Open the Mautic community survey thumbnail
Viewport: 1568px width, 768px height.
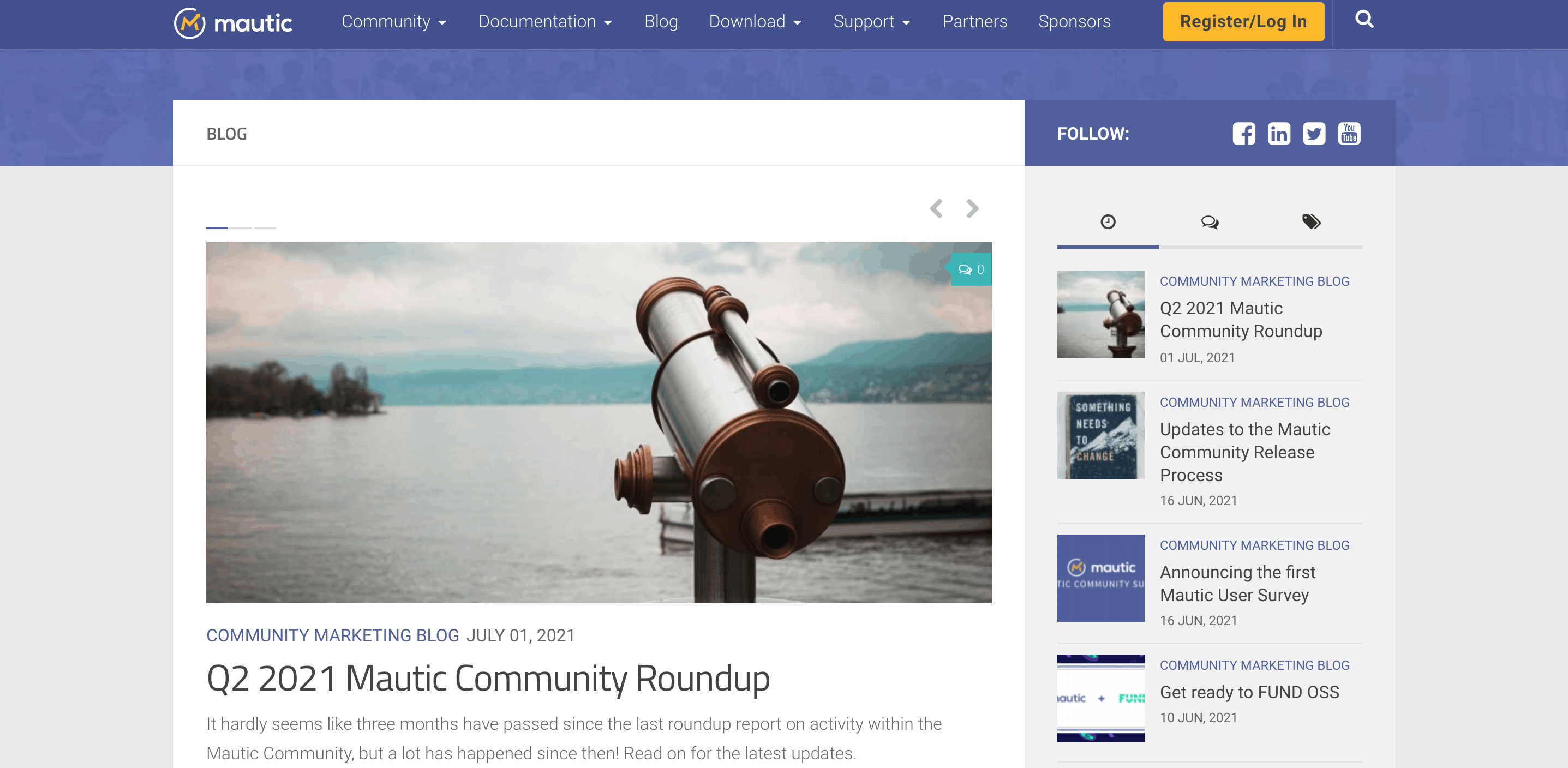tap(1100, 578)
